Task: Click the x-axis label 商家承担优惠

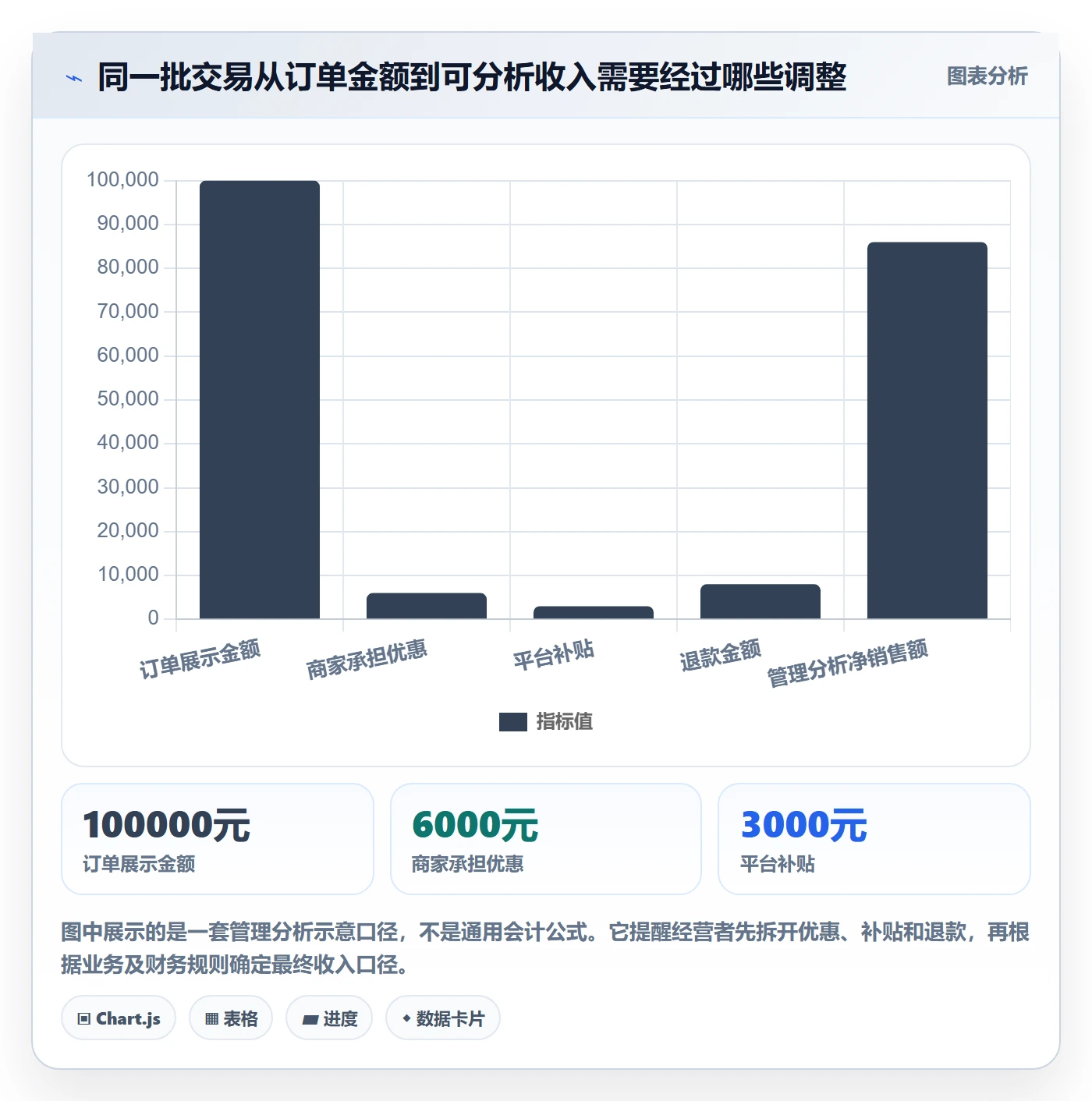Action: [367, 660]
